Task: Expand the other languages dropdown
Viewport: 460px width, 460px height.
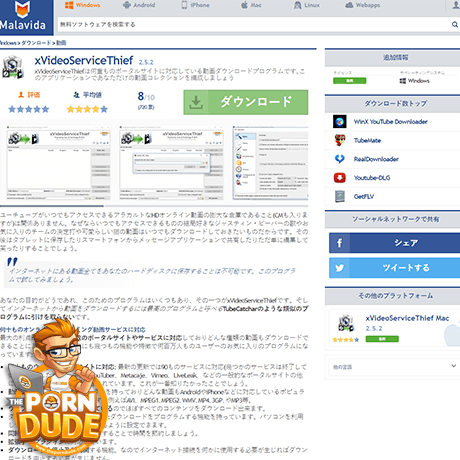Action: pos(393,367)
